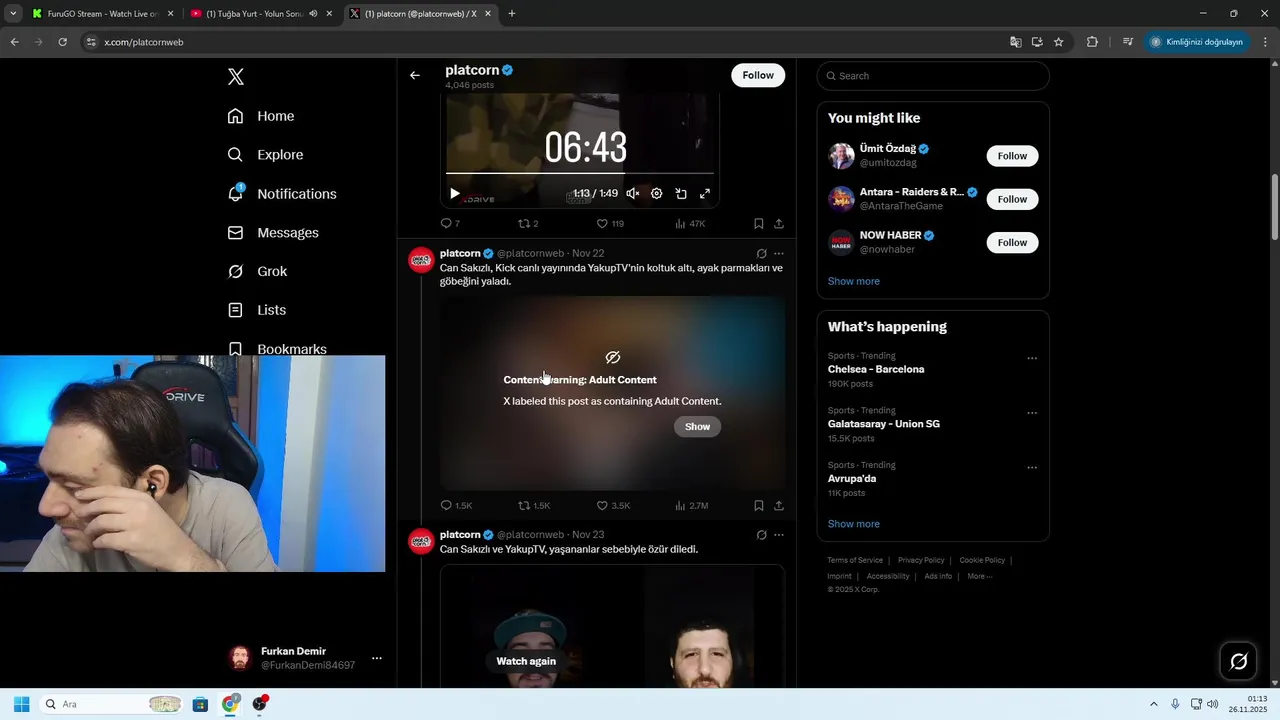Like the post with 119 likes
Screen dimensions: 1280x720
coord(610,224)
